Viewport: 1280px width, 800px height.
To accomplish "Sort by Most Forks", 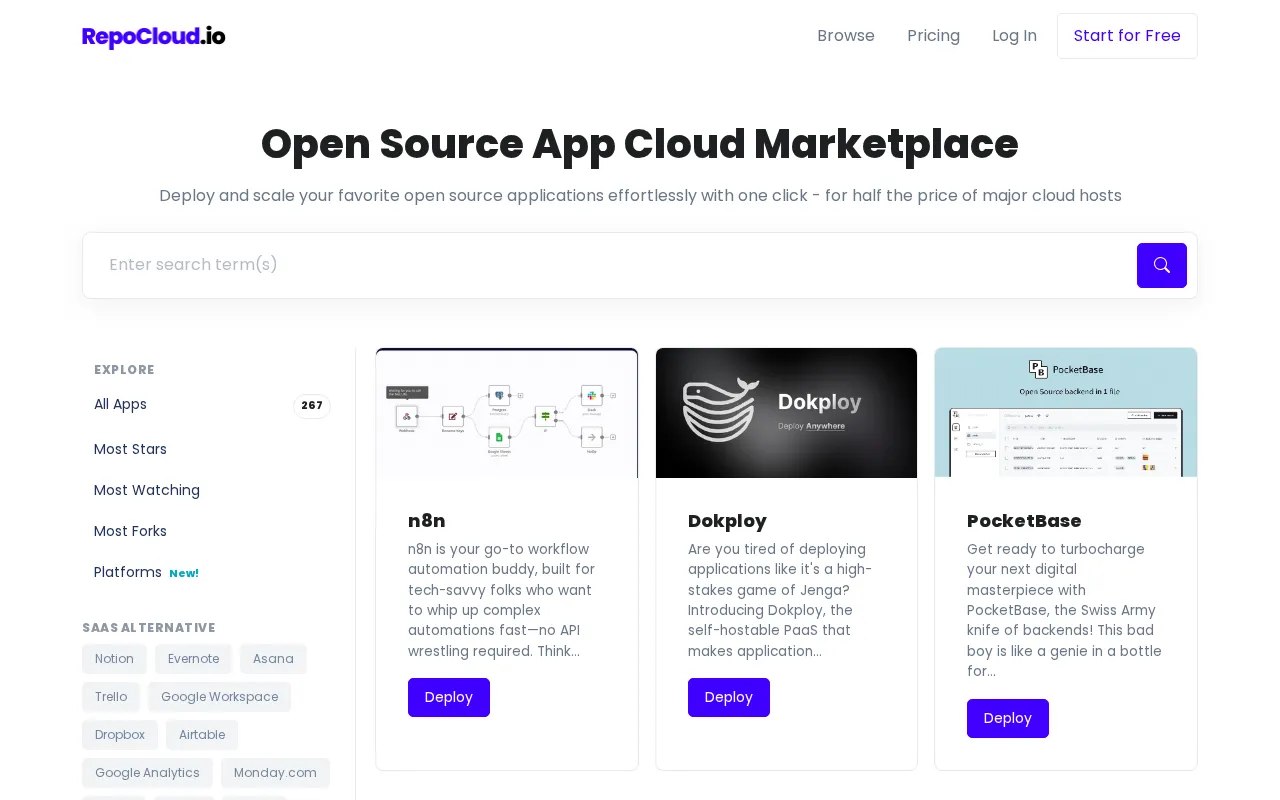I will point(130,531).
